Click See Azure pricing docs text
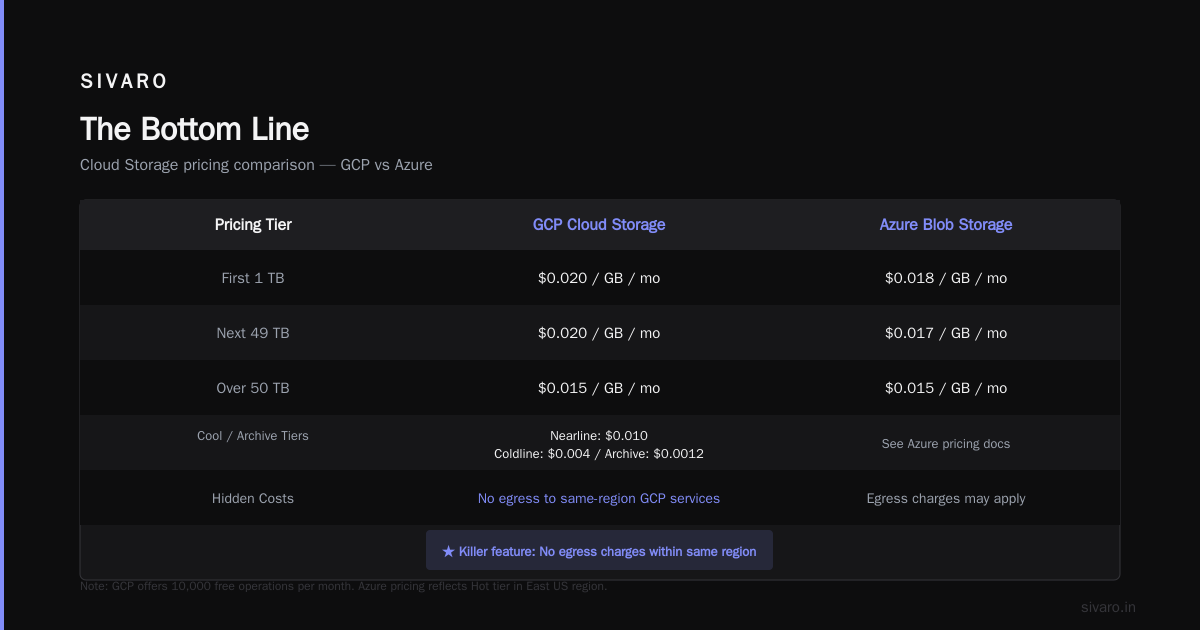The height and width of the screenshot is (630, 1200). point(946,443)
